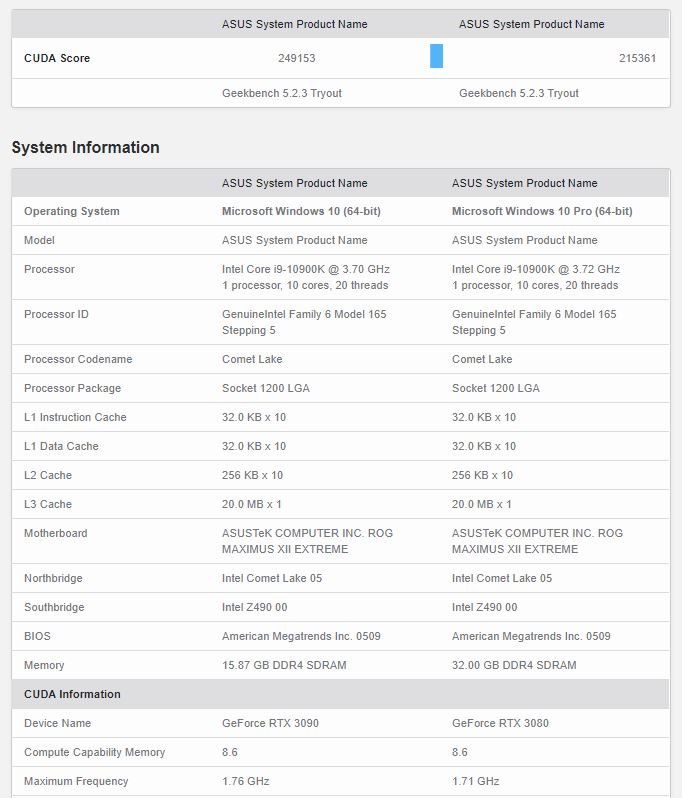Click the Northbridge row label
The width and height of the screenshot is (682, 798).
[53, 578]
